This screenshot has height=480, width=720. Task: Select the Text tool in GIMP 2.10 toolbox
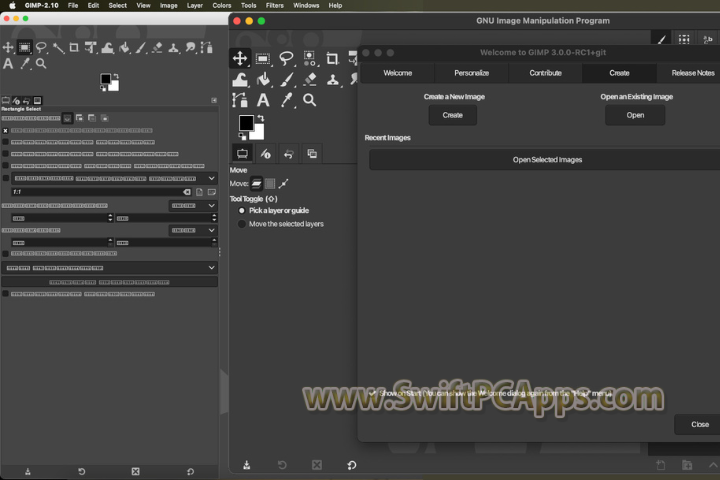(8, 63)
